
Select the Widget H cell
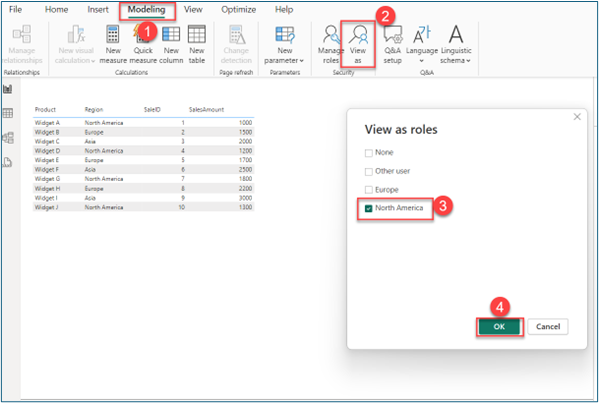click(x=47, y=189)
